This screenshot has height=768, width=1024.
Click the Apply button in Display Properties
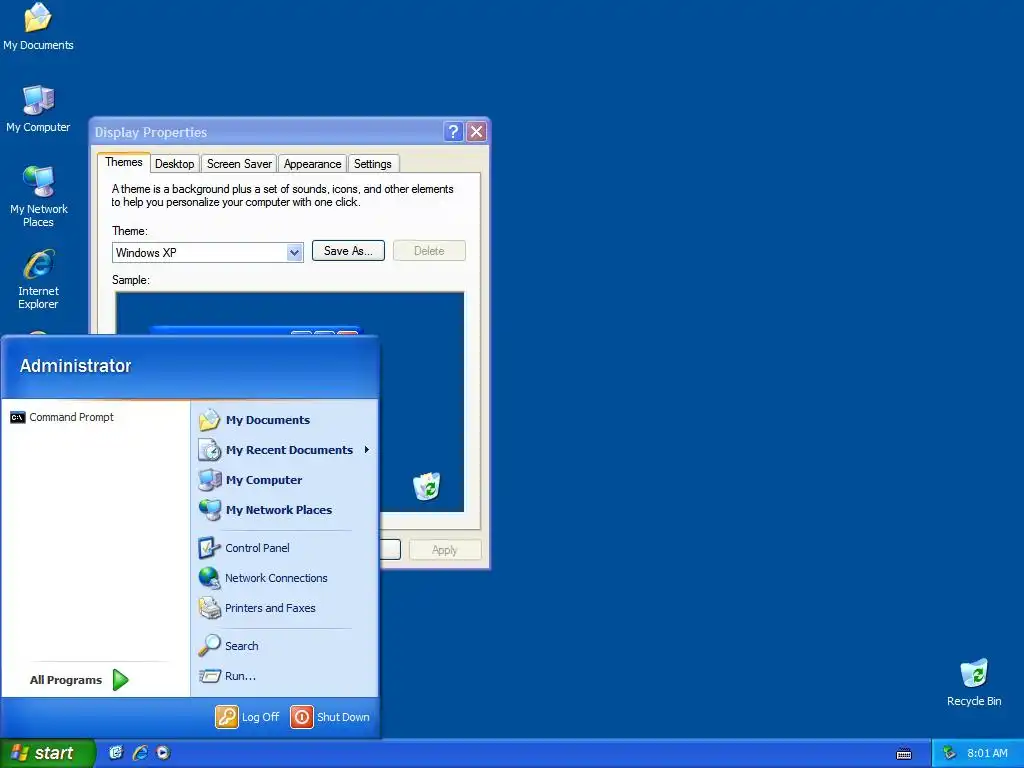click(x=445, y=550)
